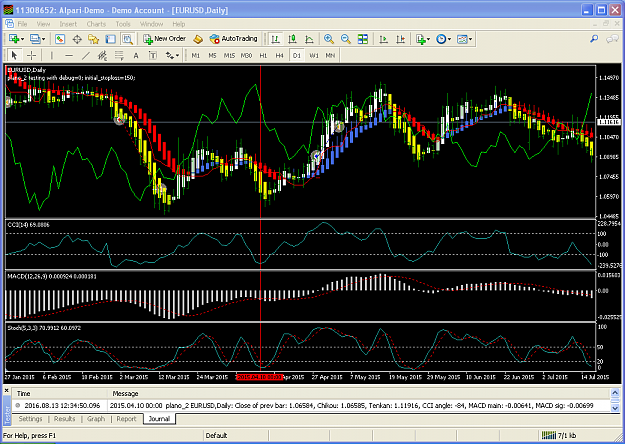Switch to the Results tab
This screenshot has height=444, width=625.
coord(65,419)
